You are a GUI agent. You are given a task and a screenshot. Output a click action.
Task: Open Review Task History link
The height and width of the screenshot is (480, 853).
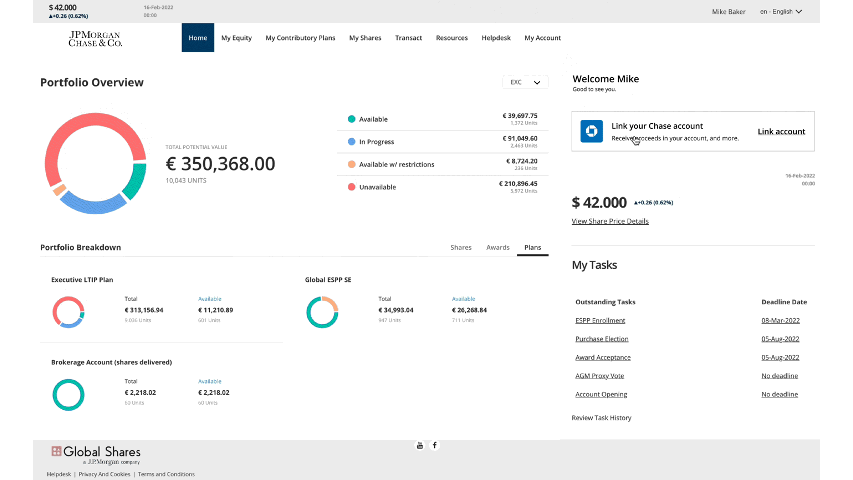click(601, 418)
